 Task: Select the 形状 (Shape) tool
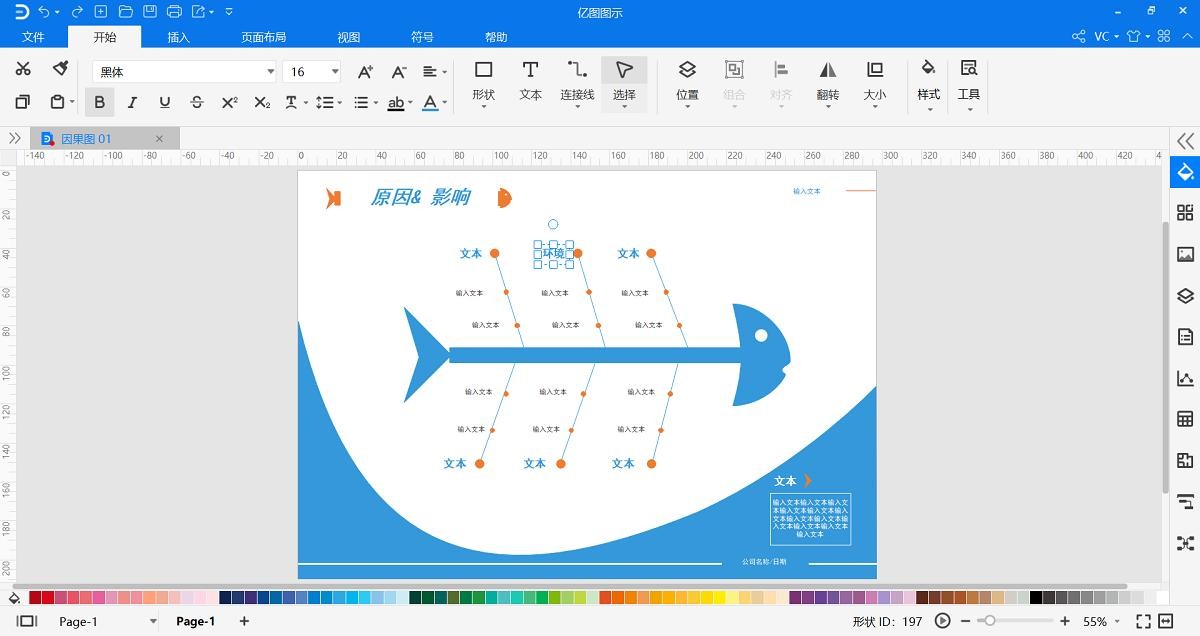483,80
